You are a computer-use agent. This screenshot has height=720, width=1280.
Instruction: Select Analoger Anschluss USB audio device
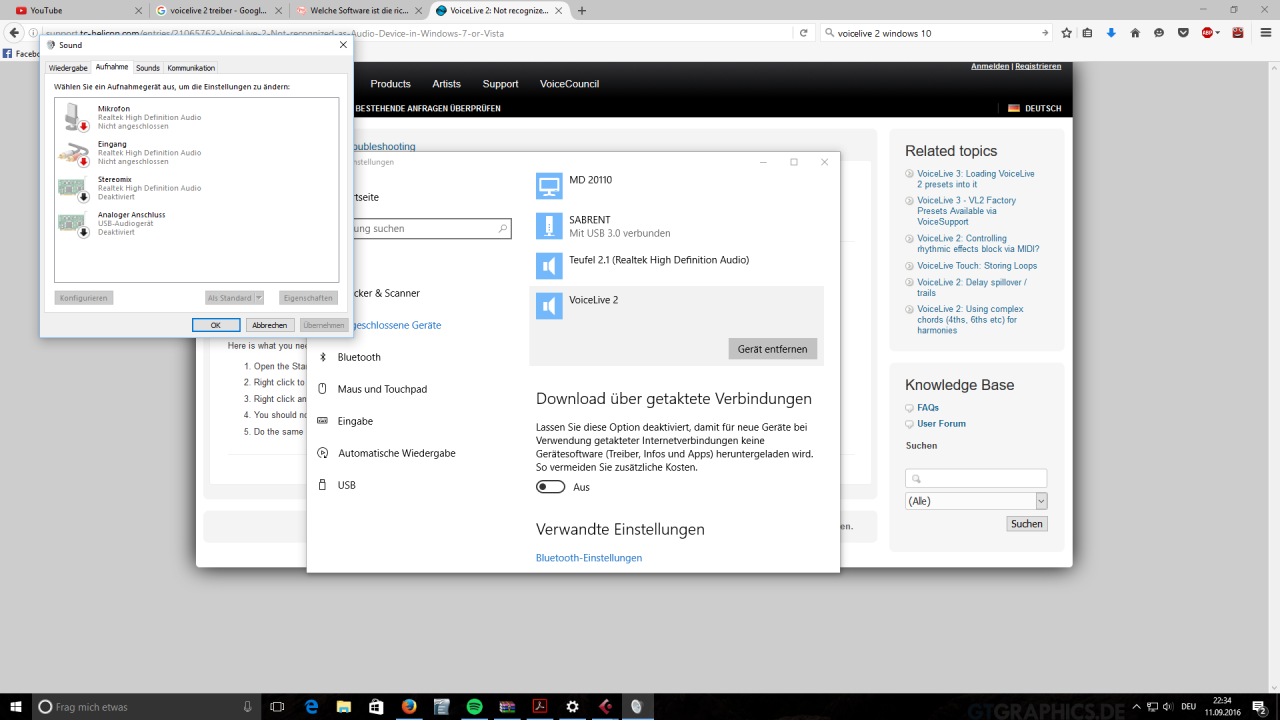click(197, 223)
